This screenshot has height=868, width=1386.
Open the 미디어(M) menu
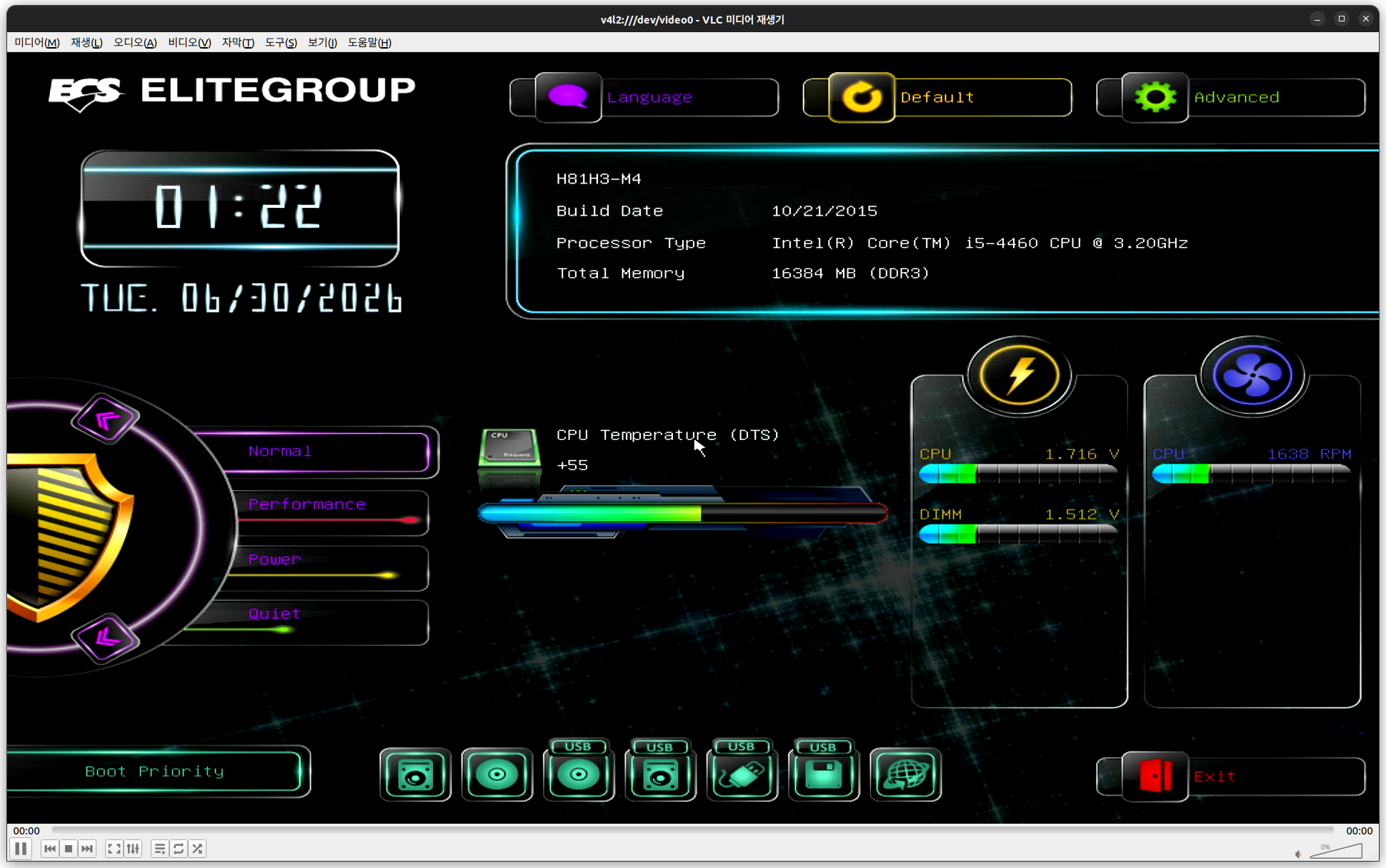point(37,42)
